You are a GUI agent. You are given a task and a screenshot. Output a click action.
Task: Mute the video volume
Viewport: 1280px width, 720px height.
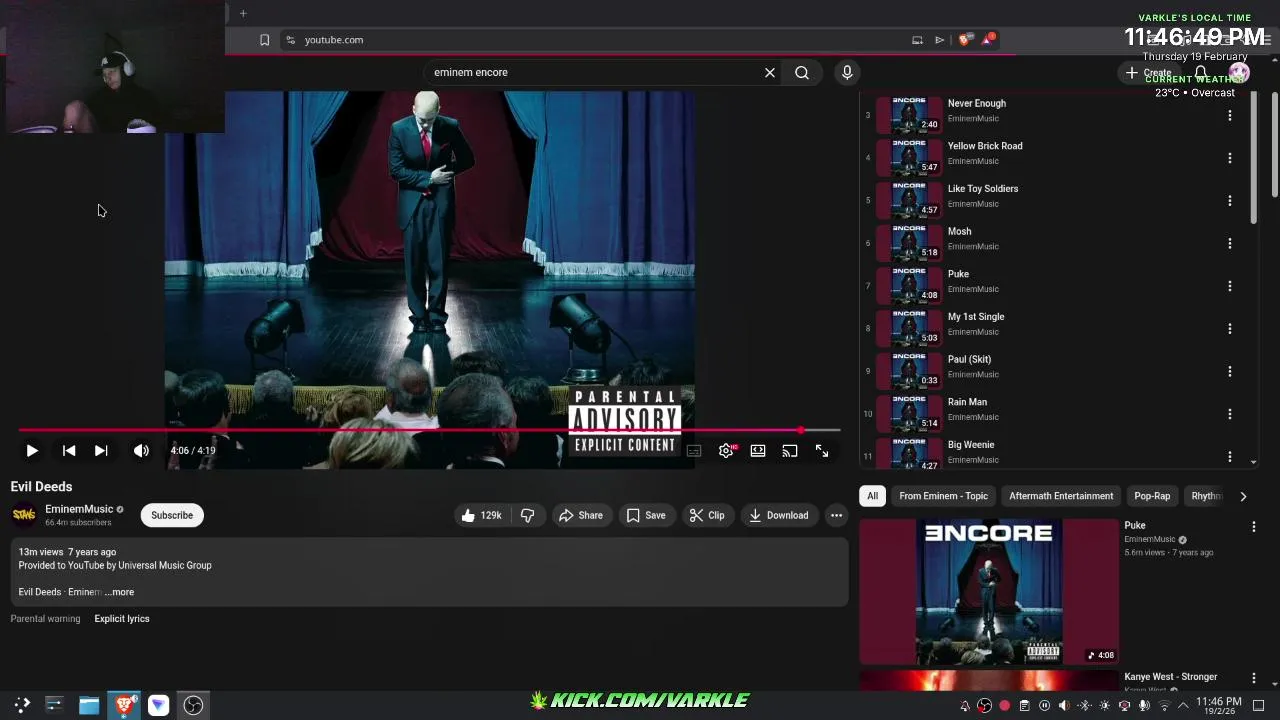pyautogui.click(x=141, y=451)
